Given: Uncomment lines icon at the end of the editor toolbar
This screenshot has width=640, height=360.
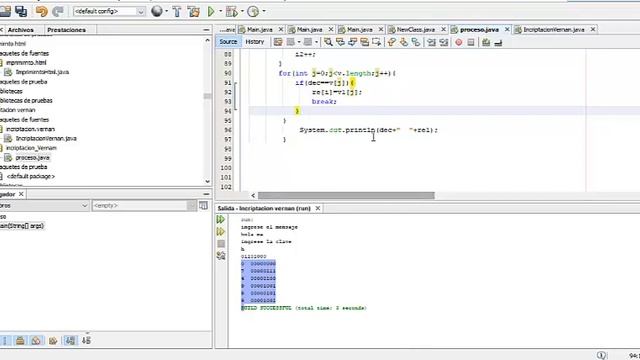Looking at the screenshot, I should point(498,42).
